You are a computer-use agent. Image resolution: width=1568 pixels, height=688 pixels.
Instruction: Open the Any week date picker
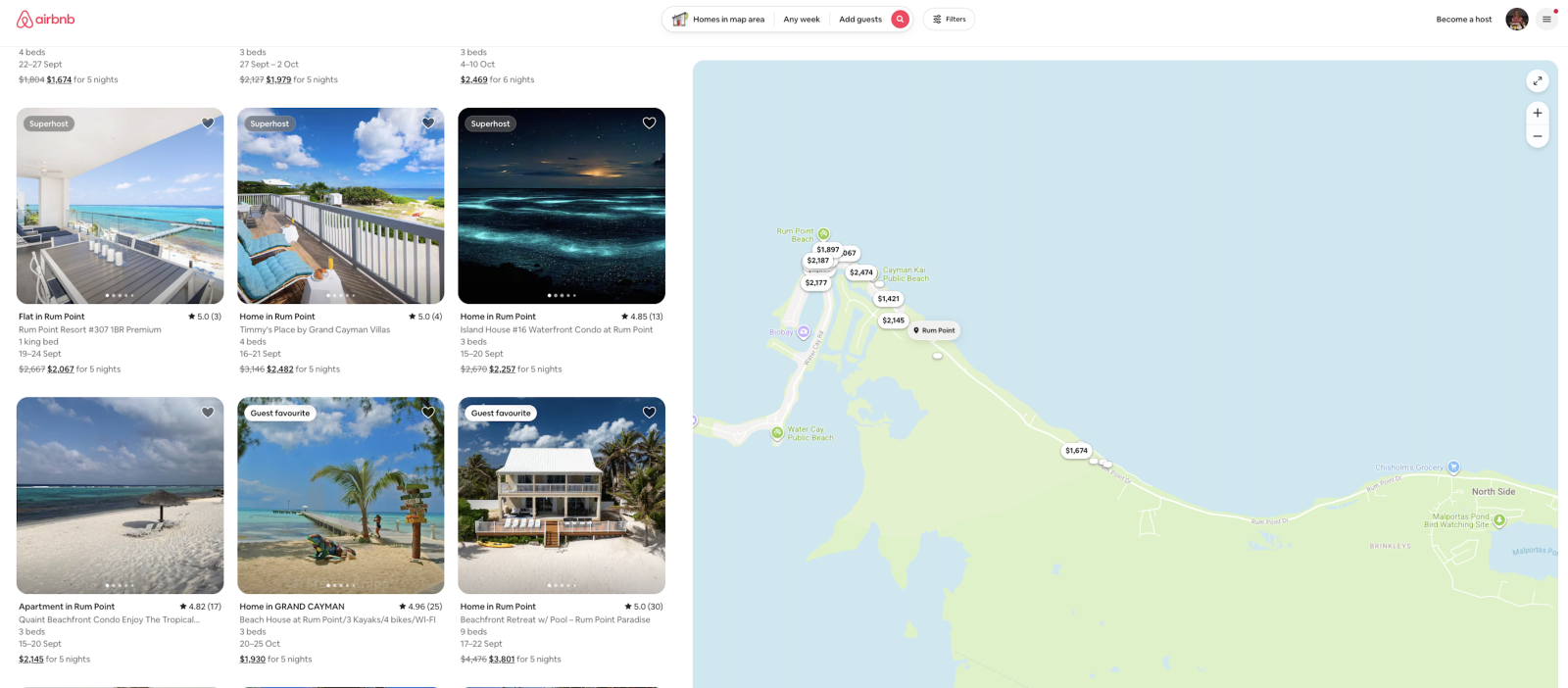coord(802,19)
